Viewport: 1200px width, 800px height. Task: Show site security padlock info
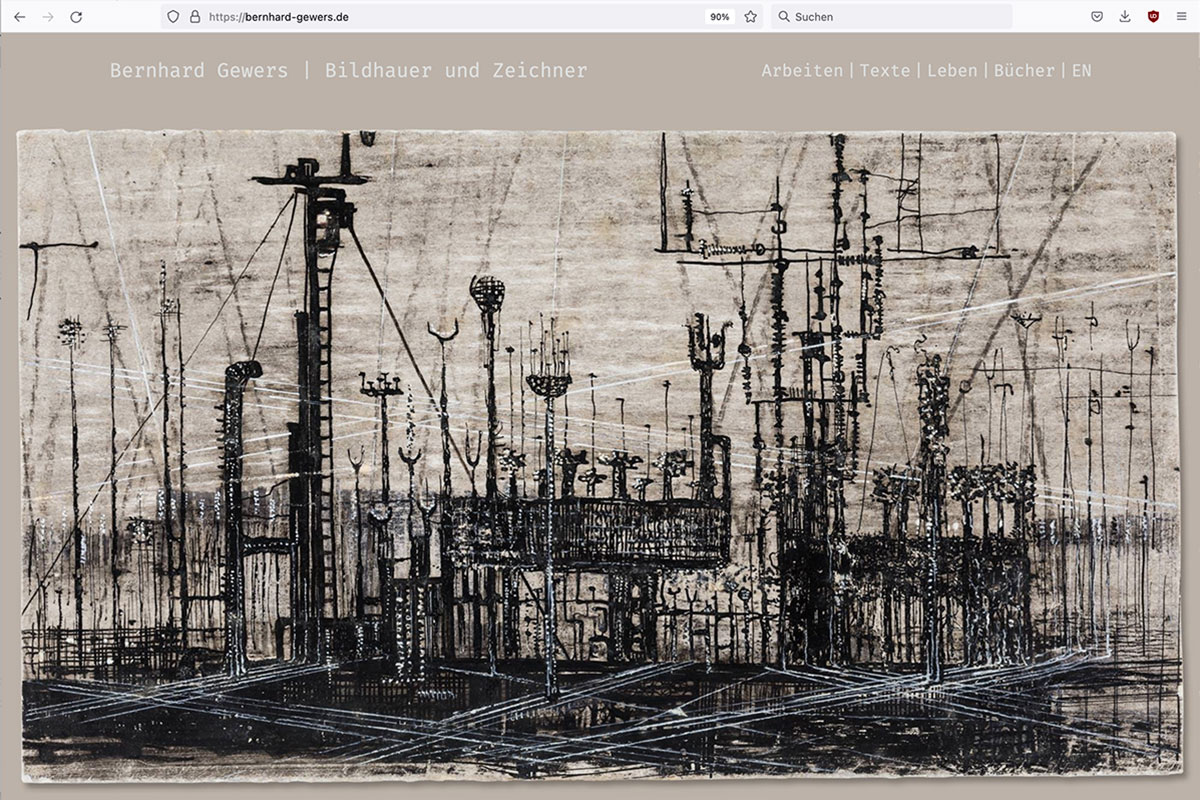click(x=195, y=17)
